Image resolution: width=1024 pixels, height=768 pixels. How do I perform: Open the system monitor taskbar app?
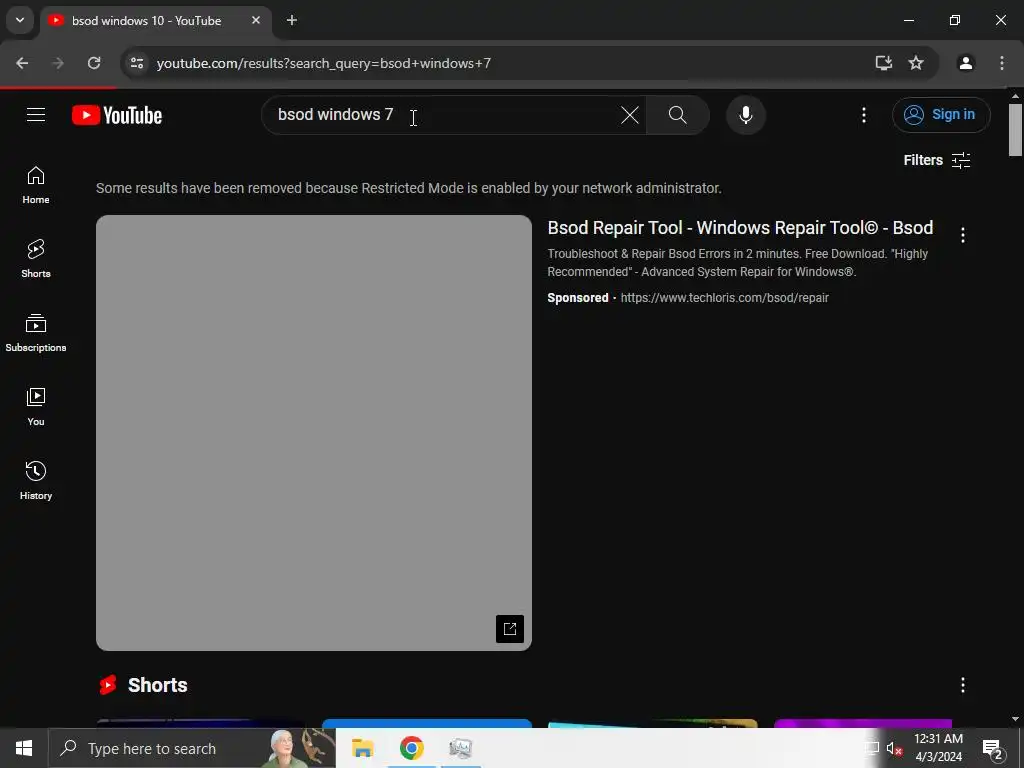460,748
